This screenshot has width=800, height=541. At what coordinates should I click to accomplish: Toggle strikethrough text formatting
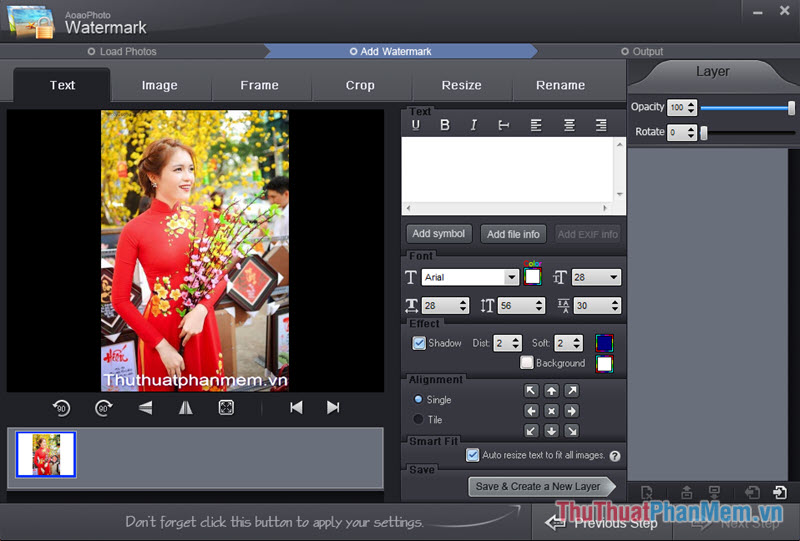(504, 125)
